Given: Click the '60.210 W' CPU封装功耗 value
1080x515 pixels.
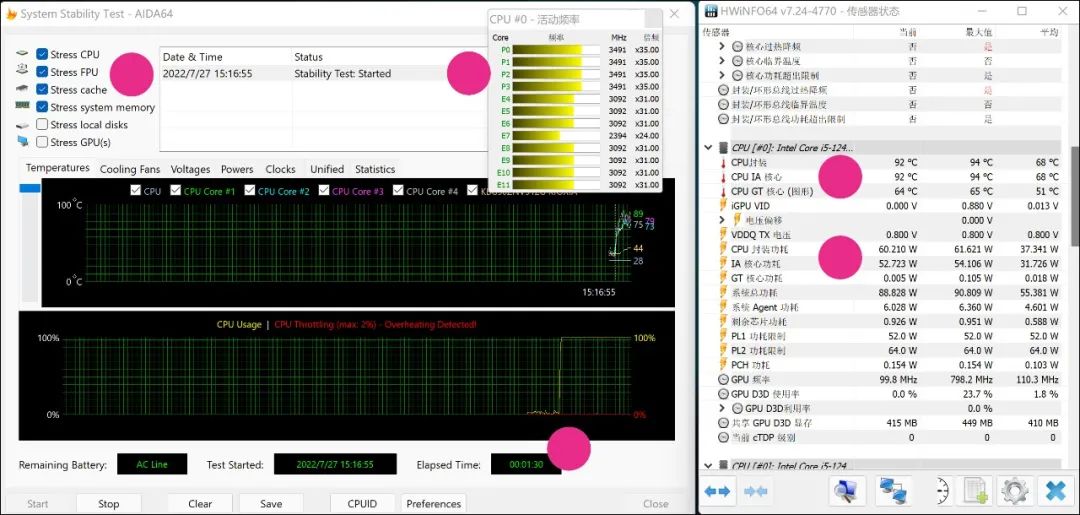Looking at the screenshot, I should click(898, 249).
